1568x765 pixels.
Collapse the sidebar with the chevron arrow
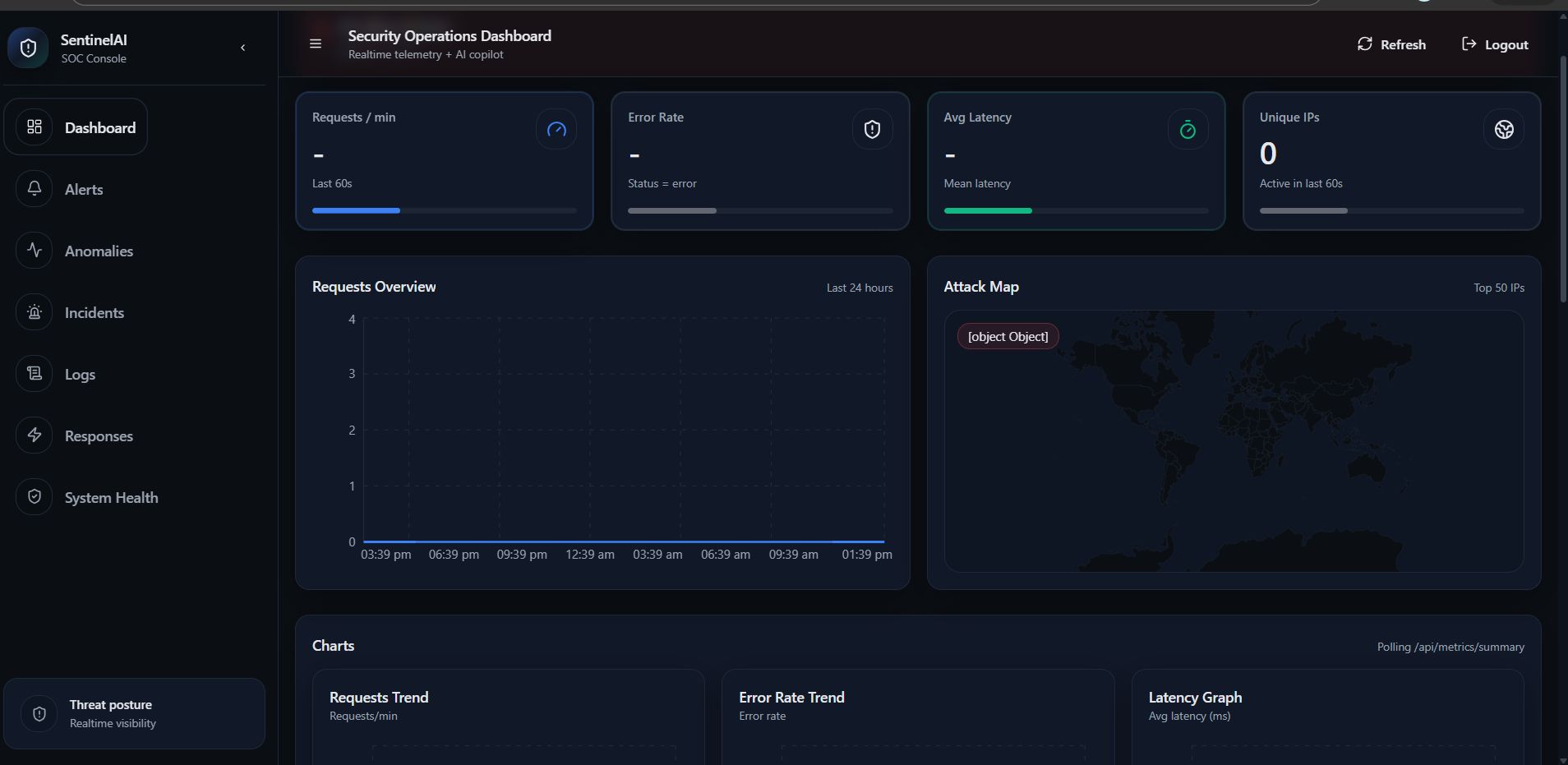tap(242, 48)
